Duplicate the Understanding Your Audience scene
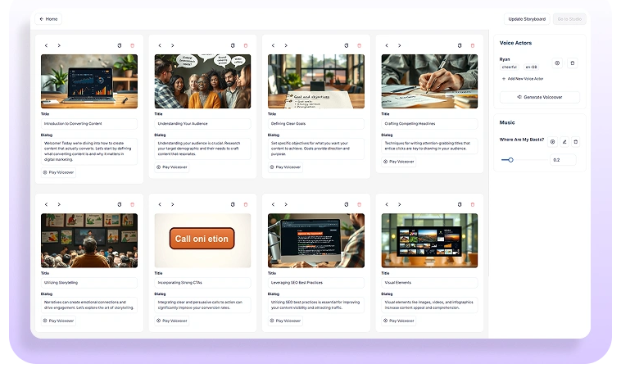Screen dimensions: 619x368 tap(233, 45)
